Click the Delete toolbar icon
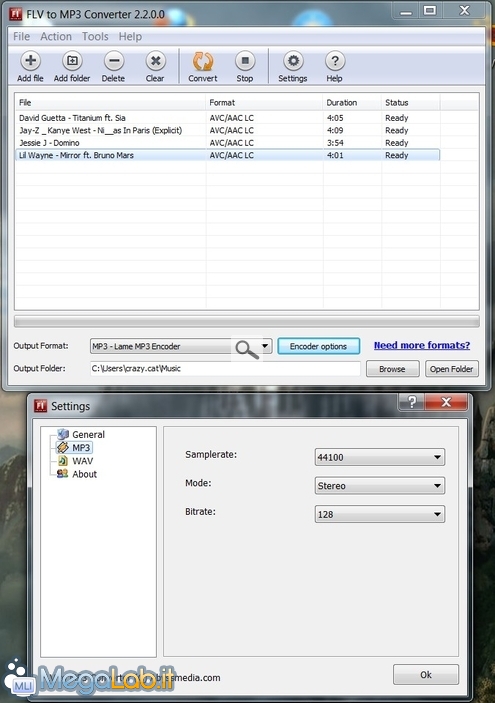The width and height of the screenshot is (495, 703). [114, 61]
